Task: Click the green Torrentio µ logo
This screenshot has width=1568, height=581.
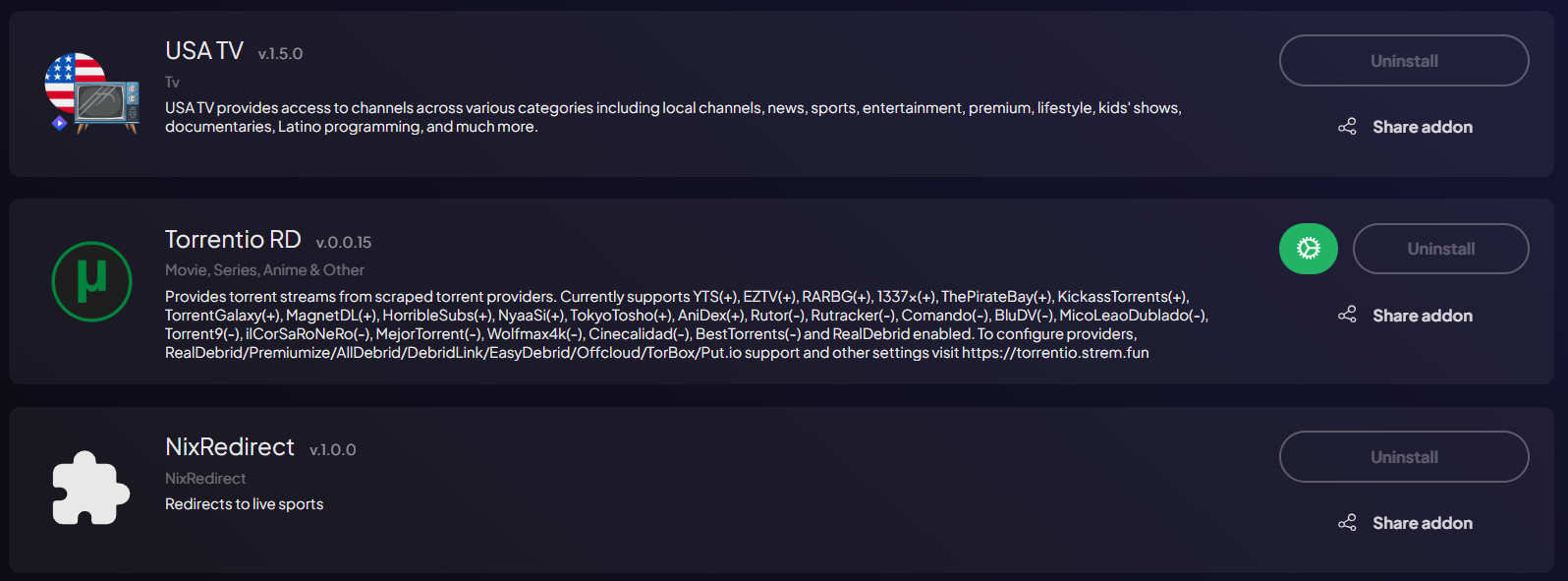Action: [91, 281]
